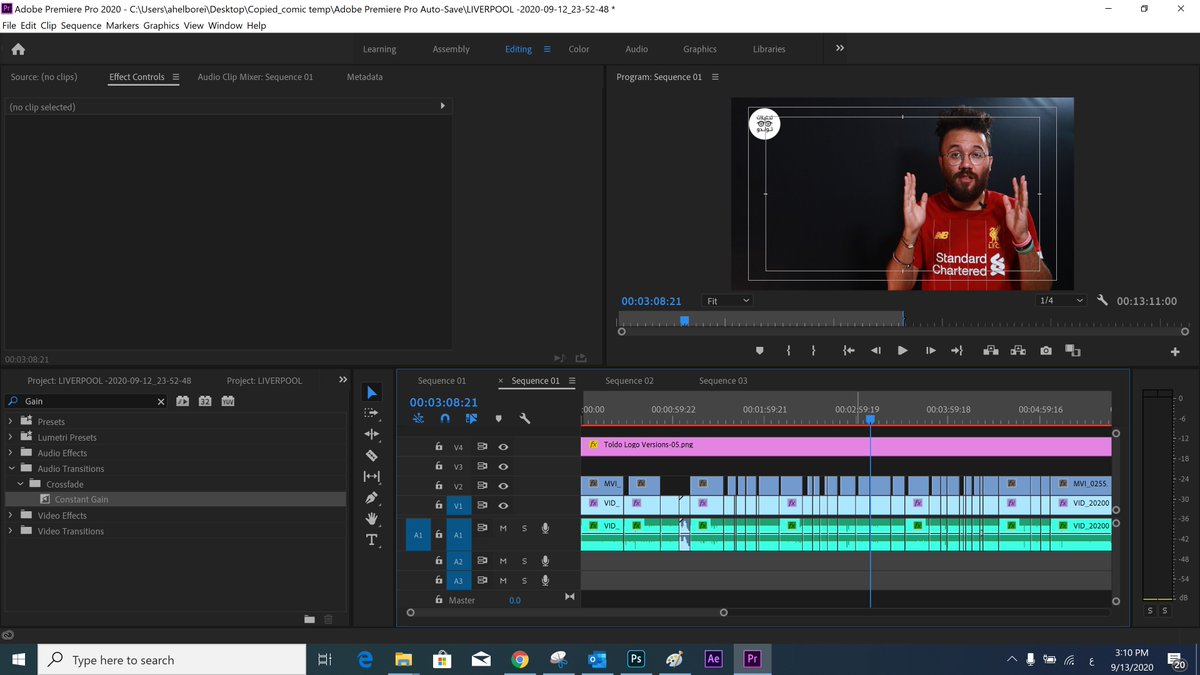Toggle Linked Selection in timeline

tap(471, 419)
